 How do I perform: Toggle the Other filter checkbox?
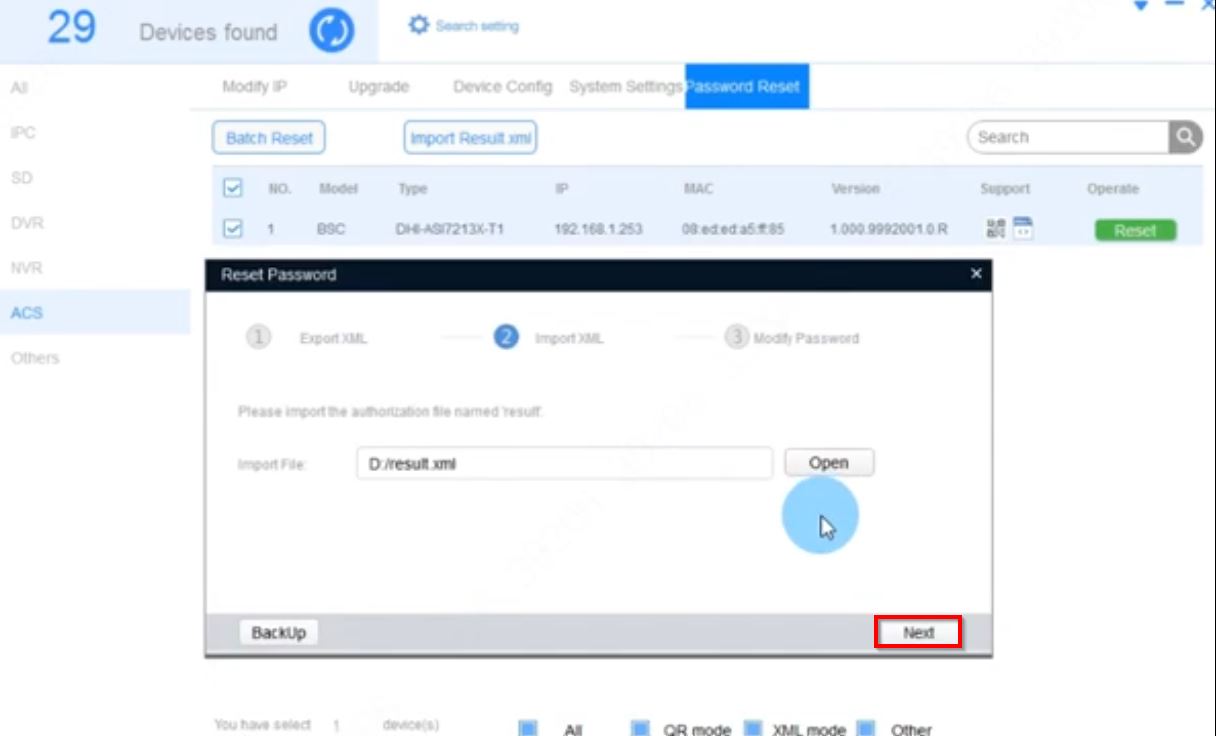point(867,729)
